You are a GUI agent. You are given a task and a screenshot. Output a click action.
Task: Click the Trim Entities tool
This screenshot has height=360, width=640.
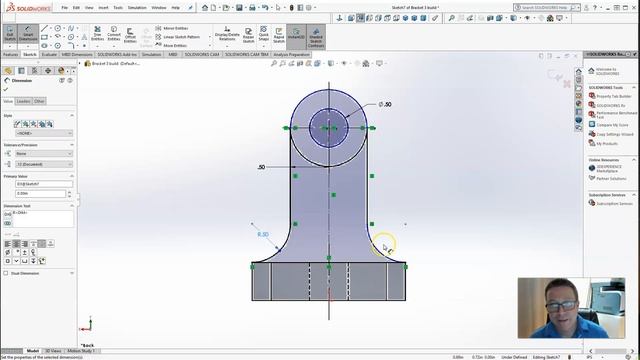point(98,33)
